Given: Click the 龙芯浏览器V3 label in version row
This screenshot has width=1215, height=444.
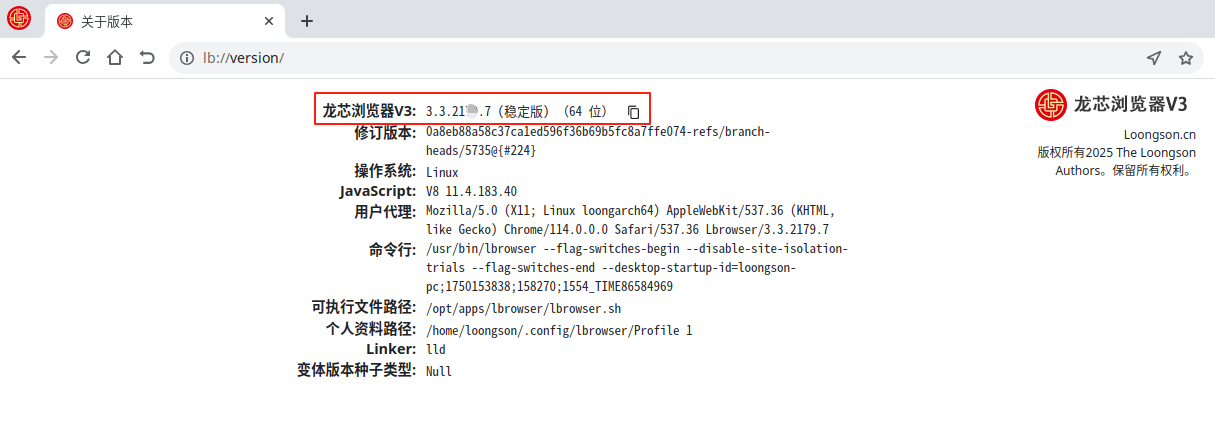Looking at the screenshot, I should [369, 111].
